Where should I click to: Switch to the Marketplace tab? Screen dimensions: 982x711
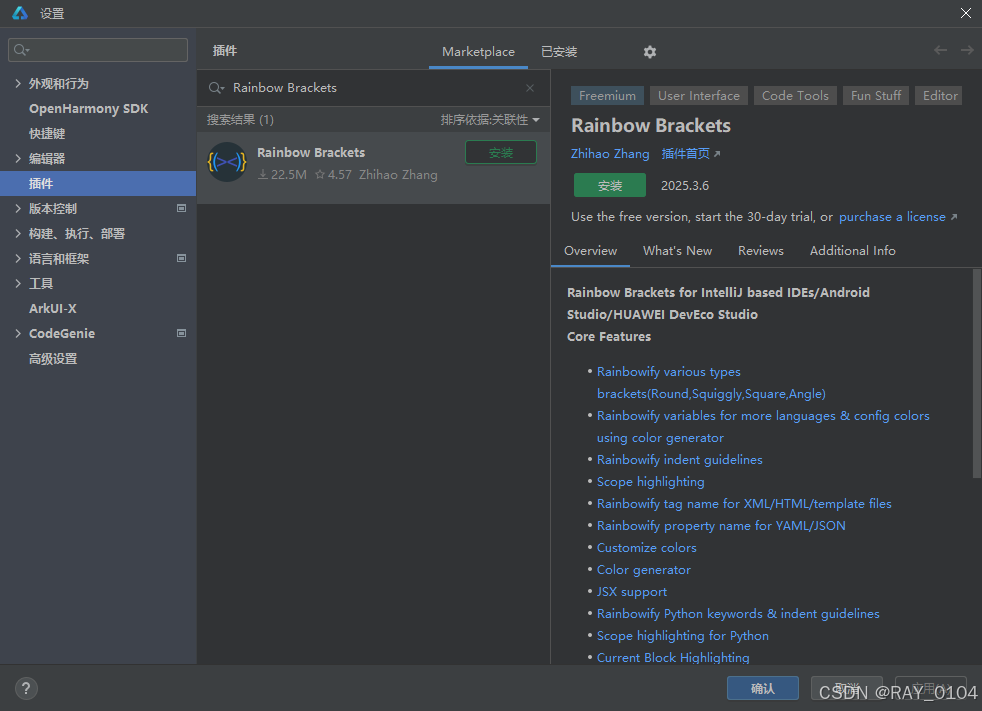(x=478, y=52)
